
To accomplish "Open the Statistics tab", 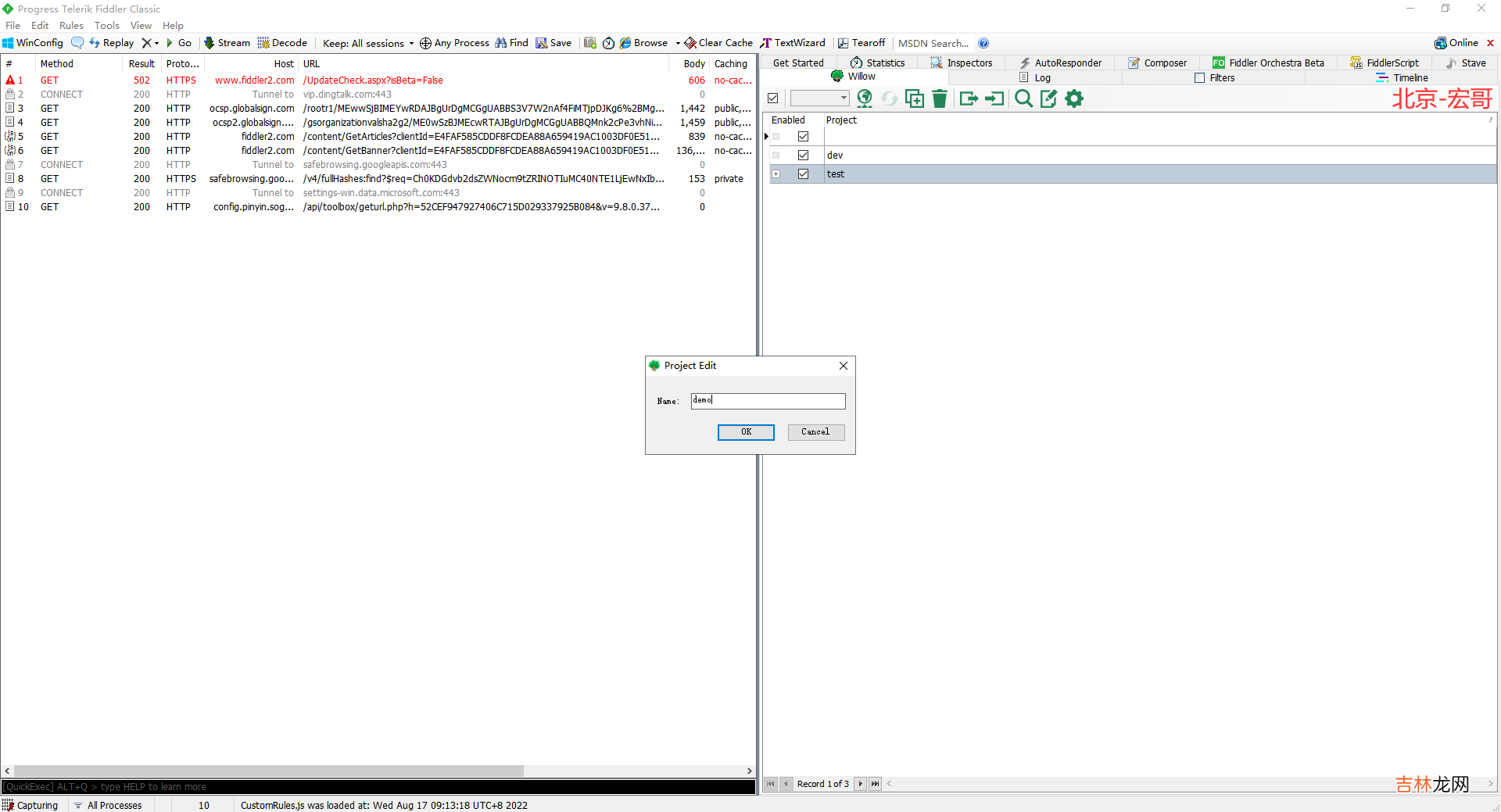I will [877, 63].
